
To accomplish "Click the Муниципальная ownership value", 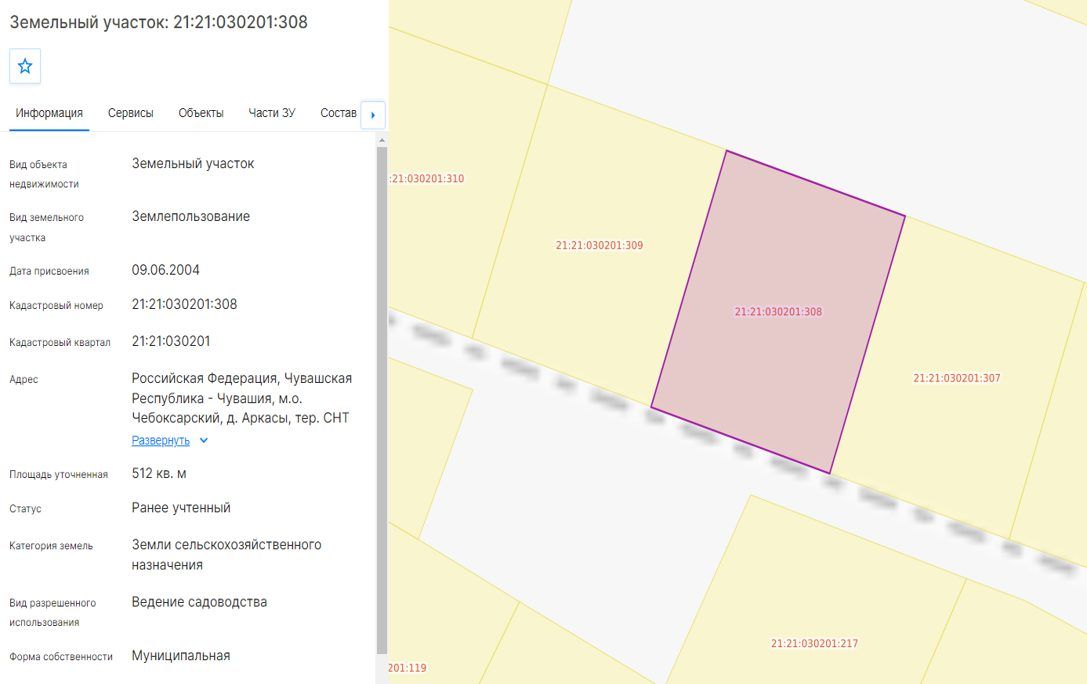I will click(x=181, y=656).
